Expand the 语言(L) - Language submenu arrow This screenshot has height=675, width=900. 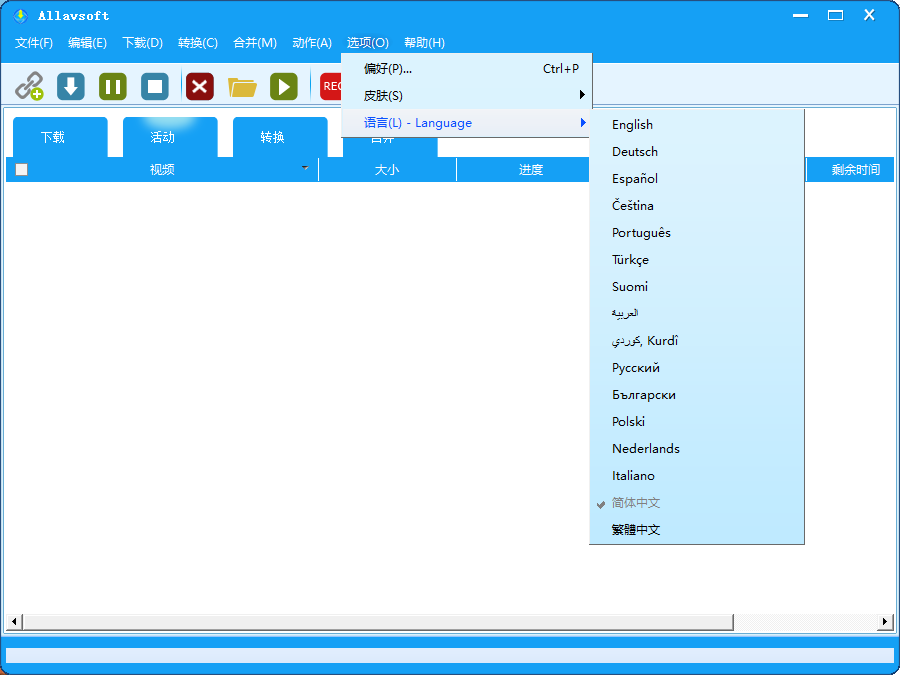pyautogui.click(x=581, y=122)
